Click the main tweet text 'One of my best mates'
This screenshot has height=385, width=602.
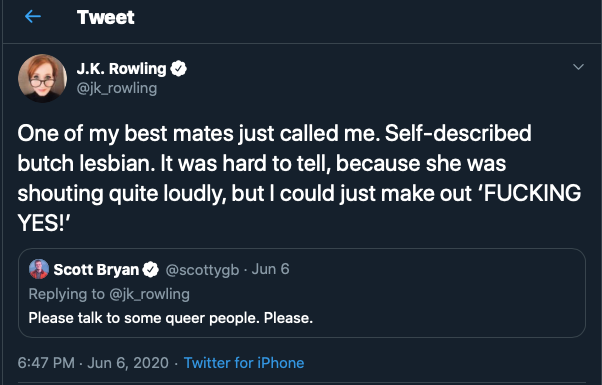tap(299, 178)
